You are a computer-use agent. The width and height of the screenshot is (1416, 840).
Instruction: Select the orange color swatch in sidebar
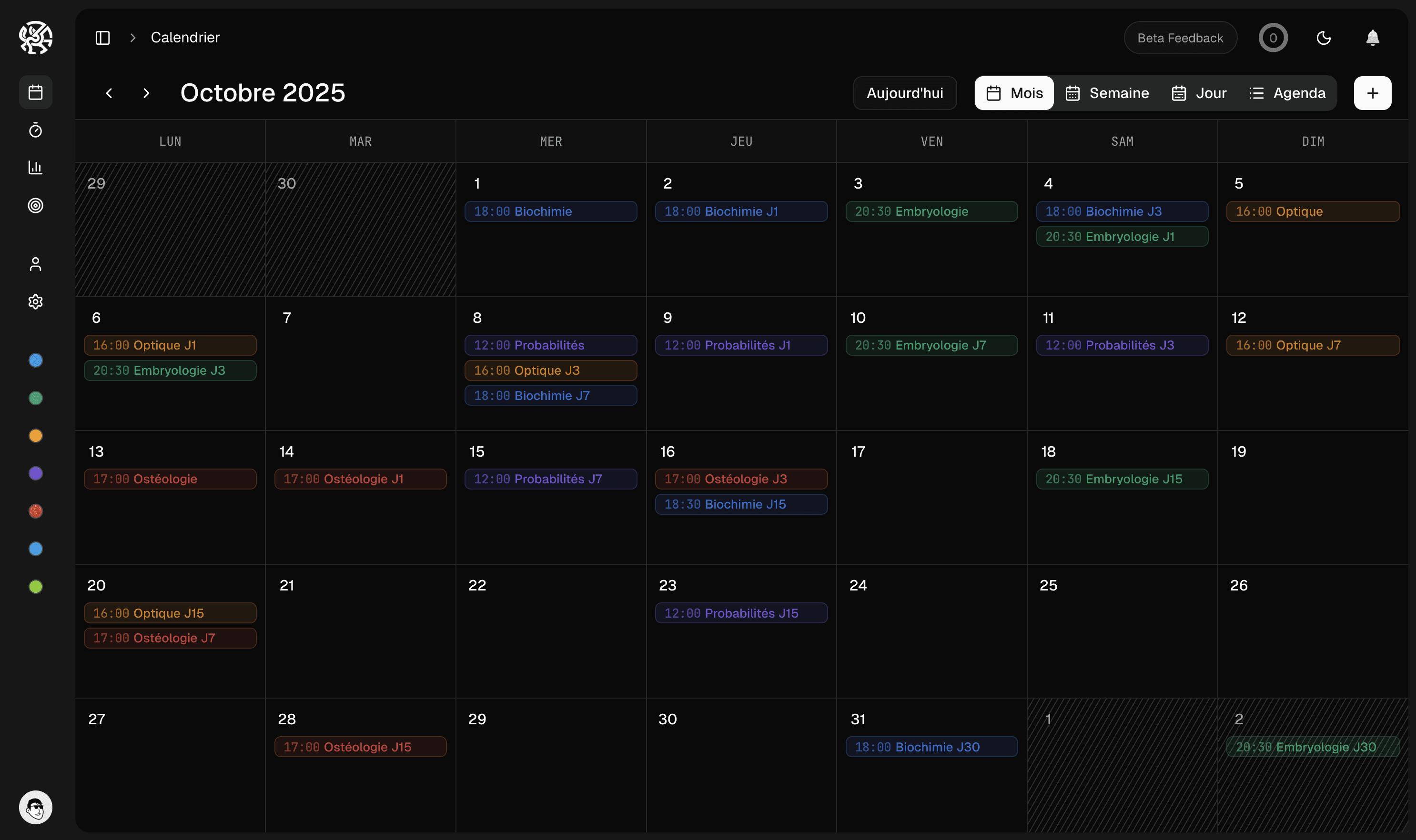tap(35, 435)
